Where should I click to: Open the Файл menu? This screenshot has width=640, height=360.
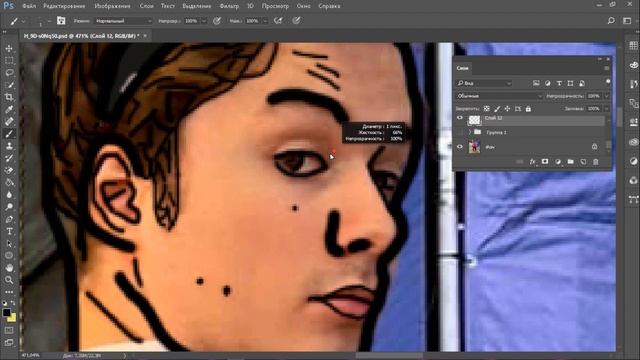coord(29,6)
